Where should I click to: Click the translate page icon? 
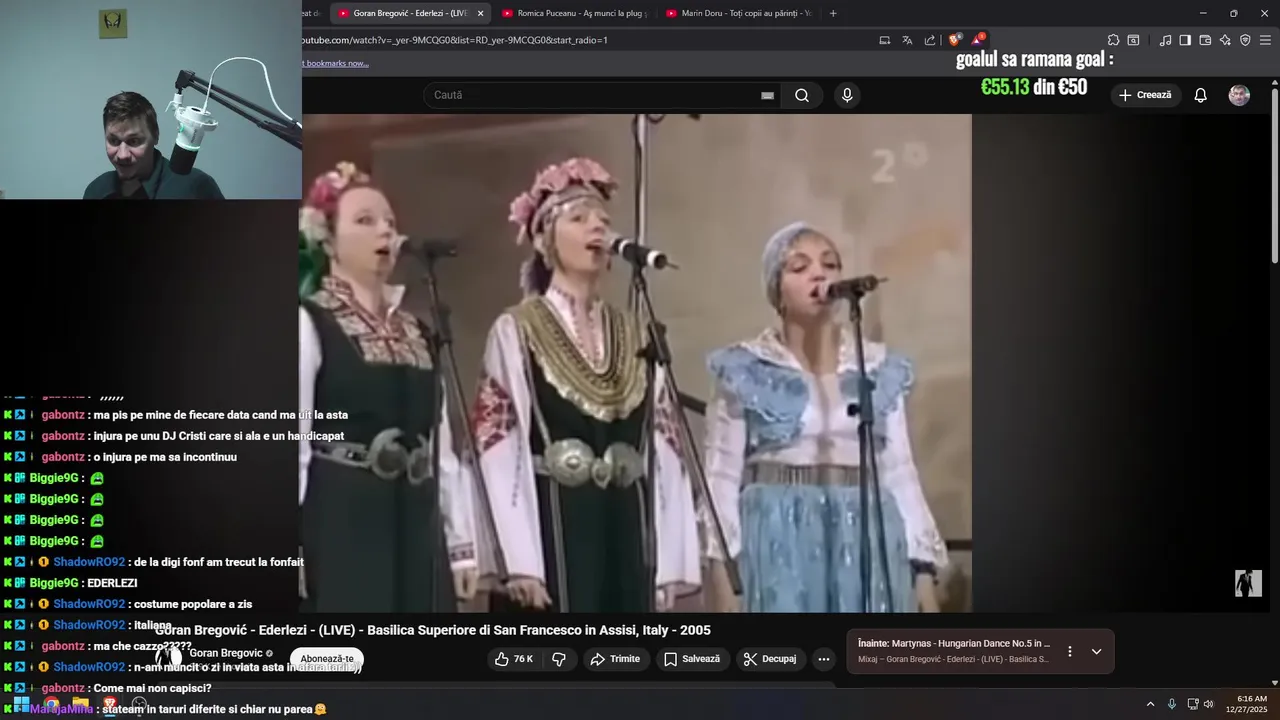[907, 40]
